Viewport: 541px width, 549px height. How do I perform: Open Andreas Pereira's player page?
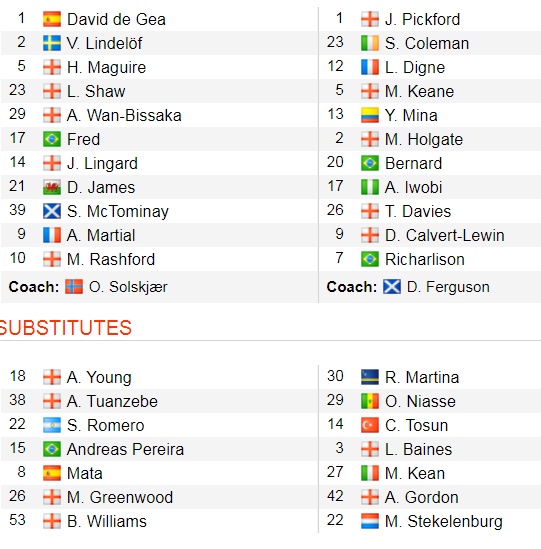click(125, 449)
